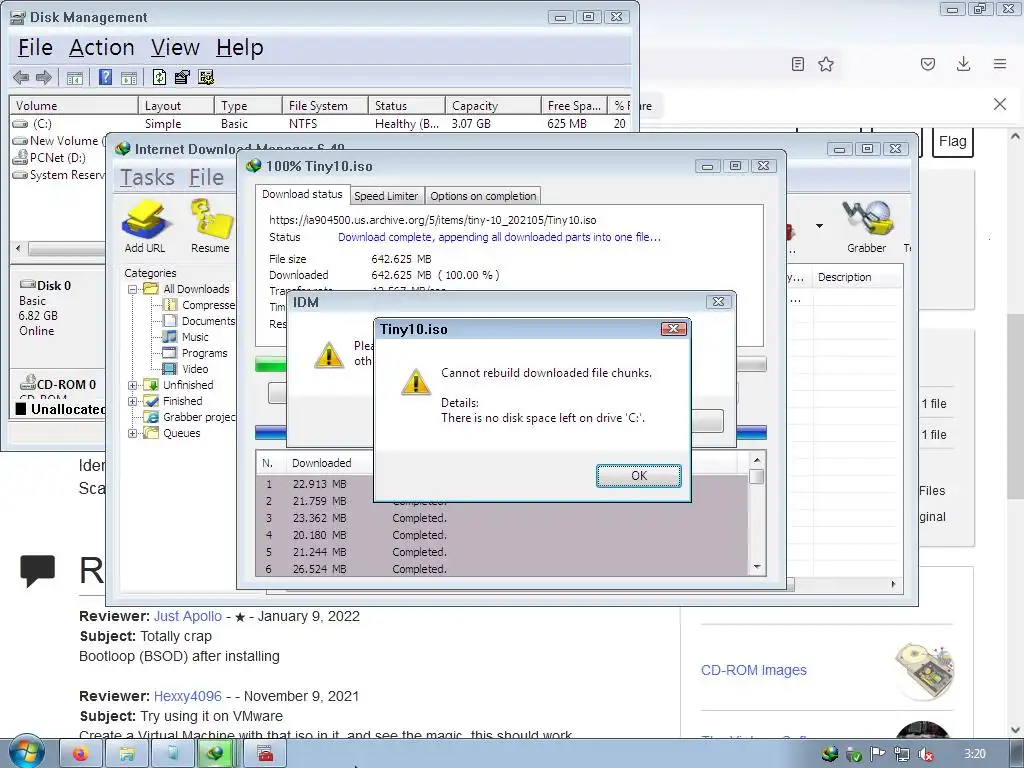Click the blue segments progress bar
The height and width of the screenshot is (768, 1024).
pyautogui.click(x=270, y=432)
